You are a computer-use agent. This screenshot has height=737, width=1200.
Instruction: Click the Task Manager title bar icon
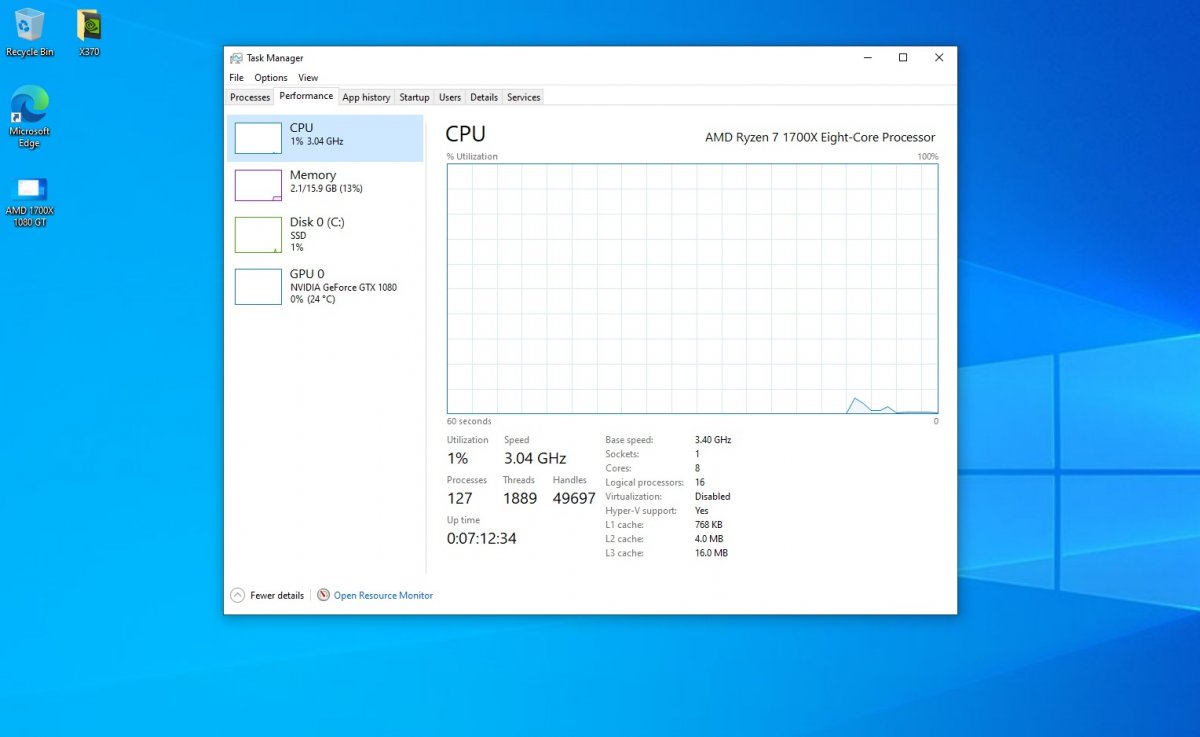point(236,58)
